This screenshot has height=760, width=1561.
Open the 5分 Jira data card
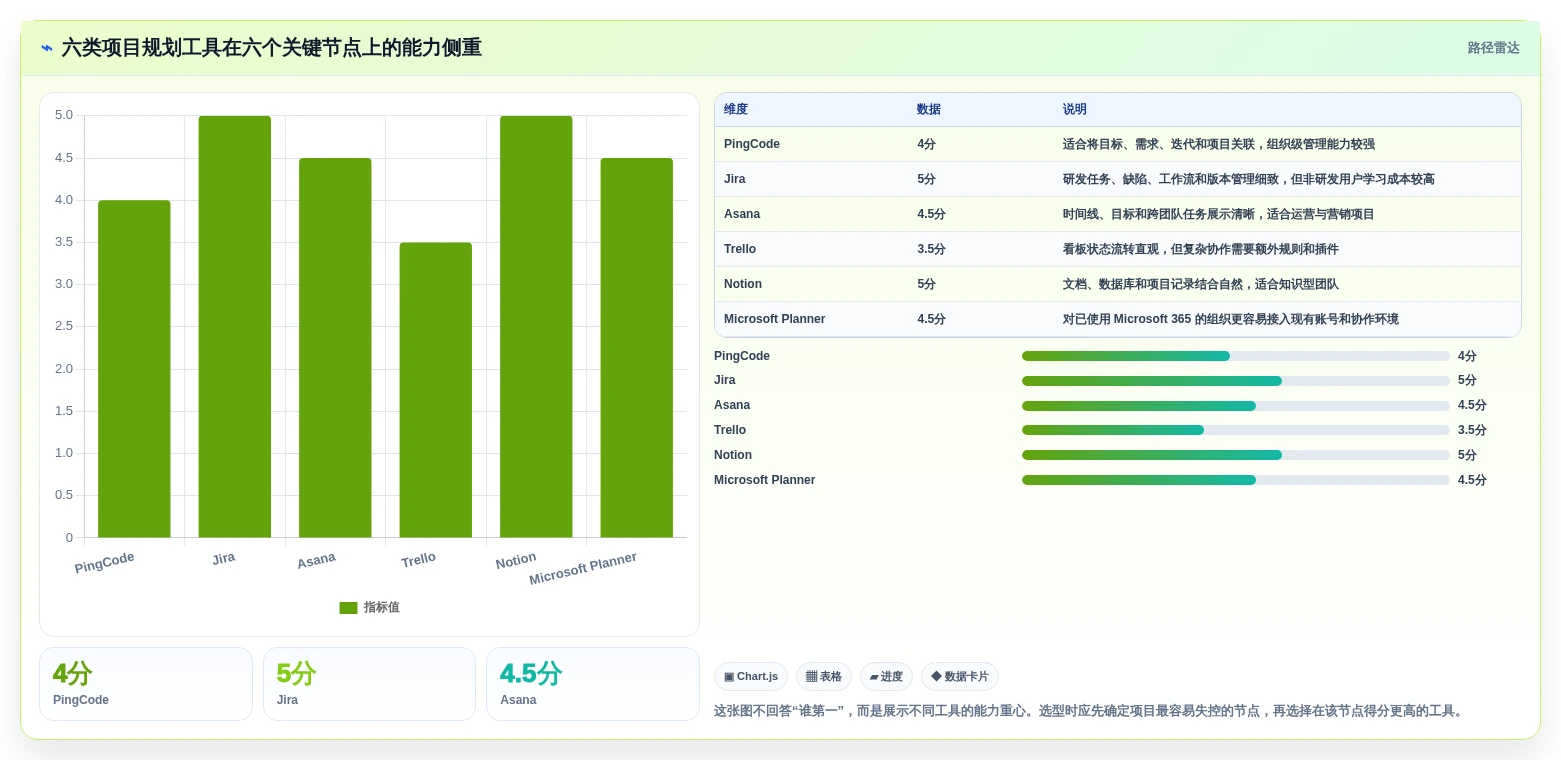pos(369,684)
